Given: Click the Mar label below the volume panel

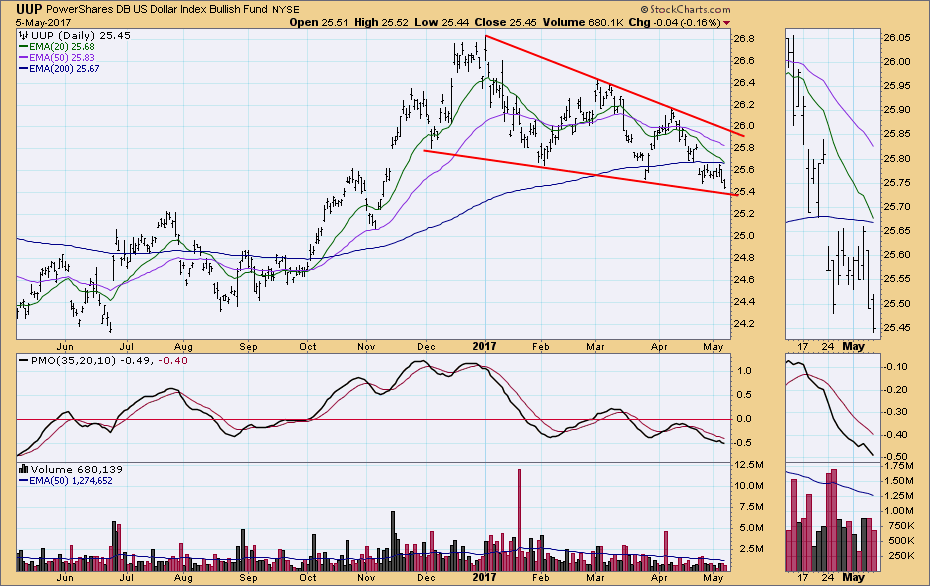Looking at the screenshot, I should pyautogui.click(x=595, y=578).
